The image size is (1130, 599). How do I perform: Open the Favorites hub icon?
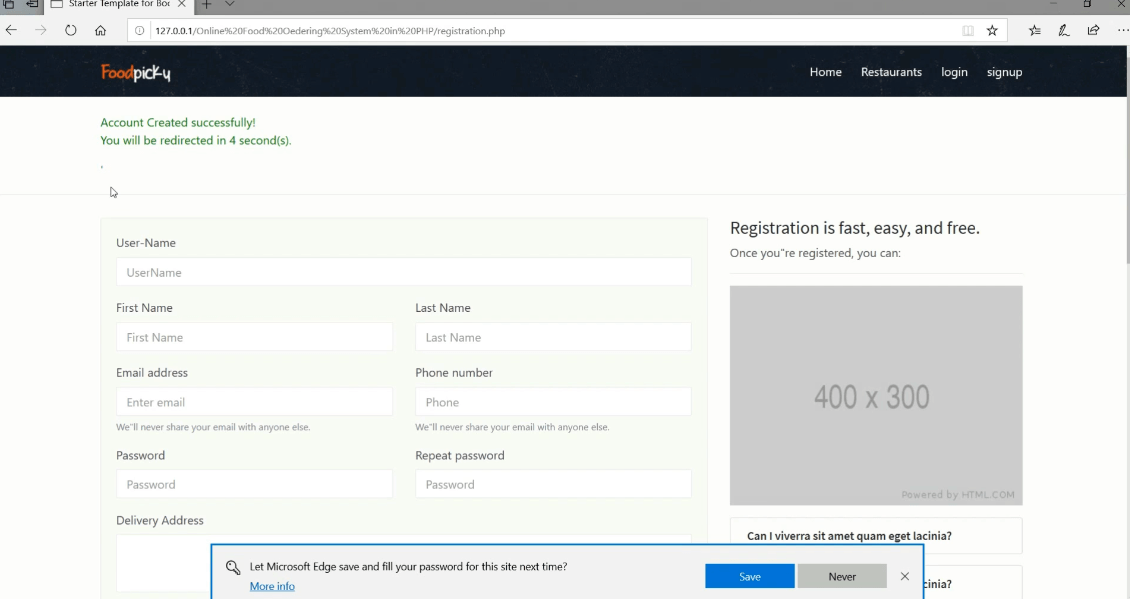coord(1035,30)
